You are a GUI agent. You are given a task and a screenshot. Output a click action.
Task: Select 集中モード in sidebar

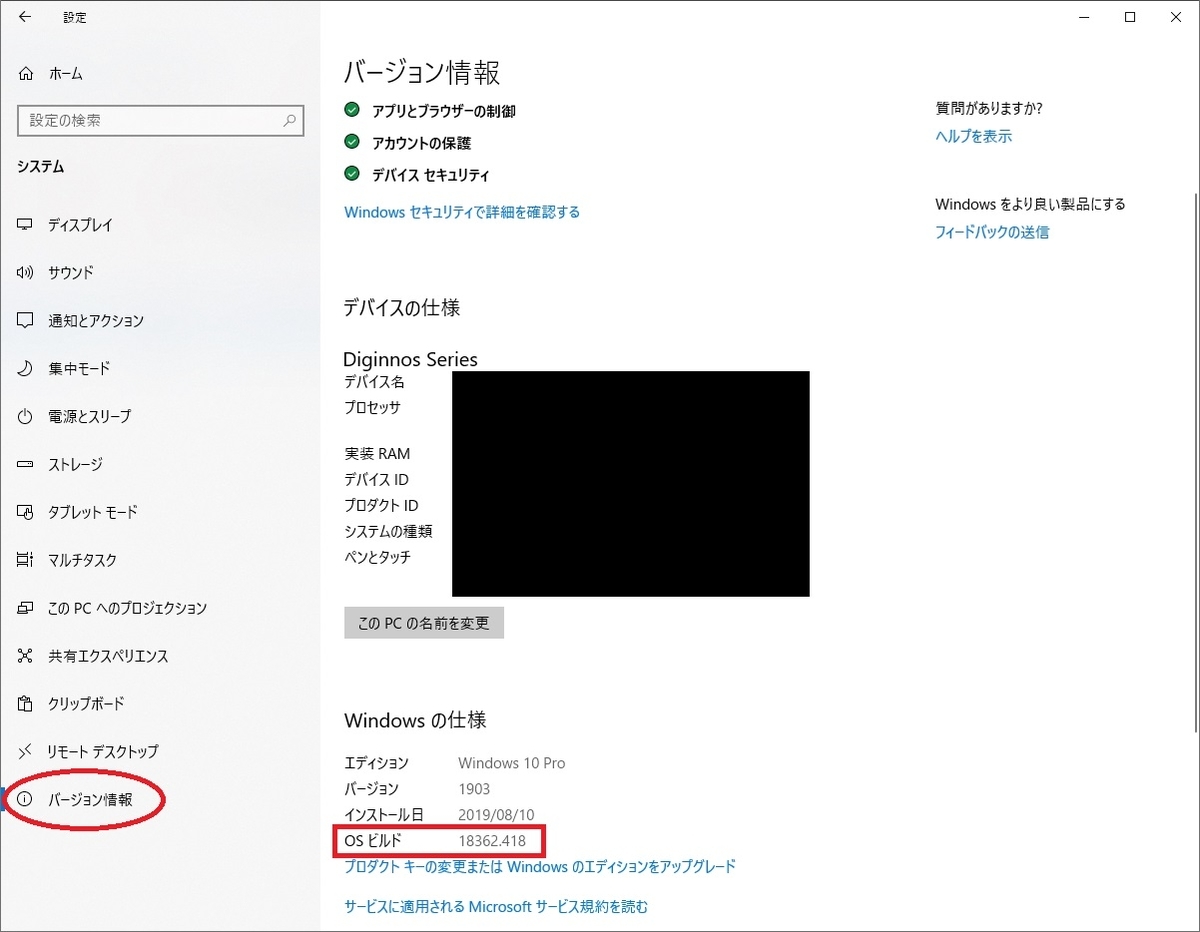[x=160, y=368]
